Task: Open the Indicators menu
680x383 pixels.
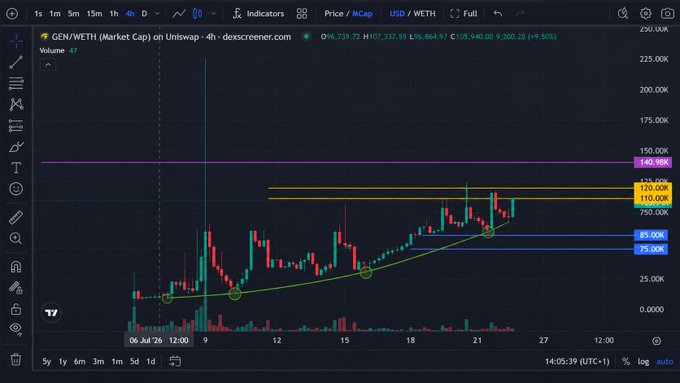Action: [x=258, y=14]
